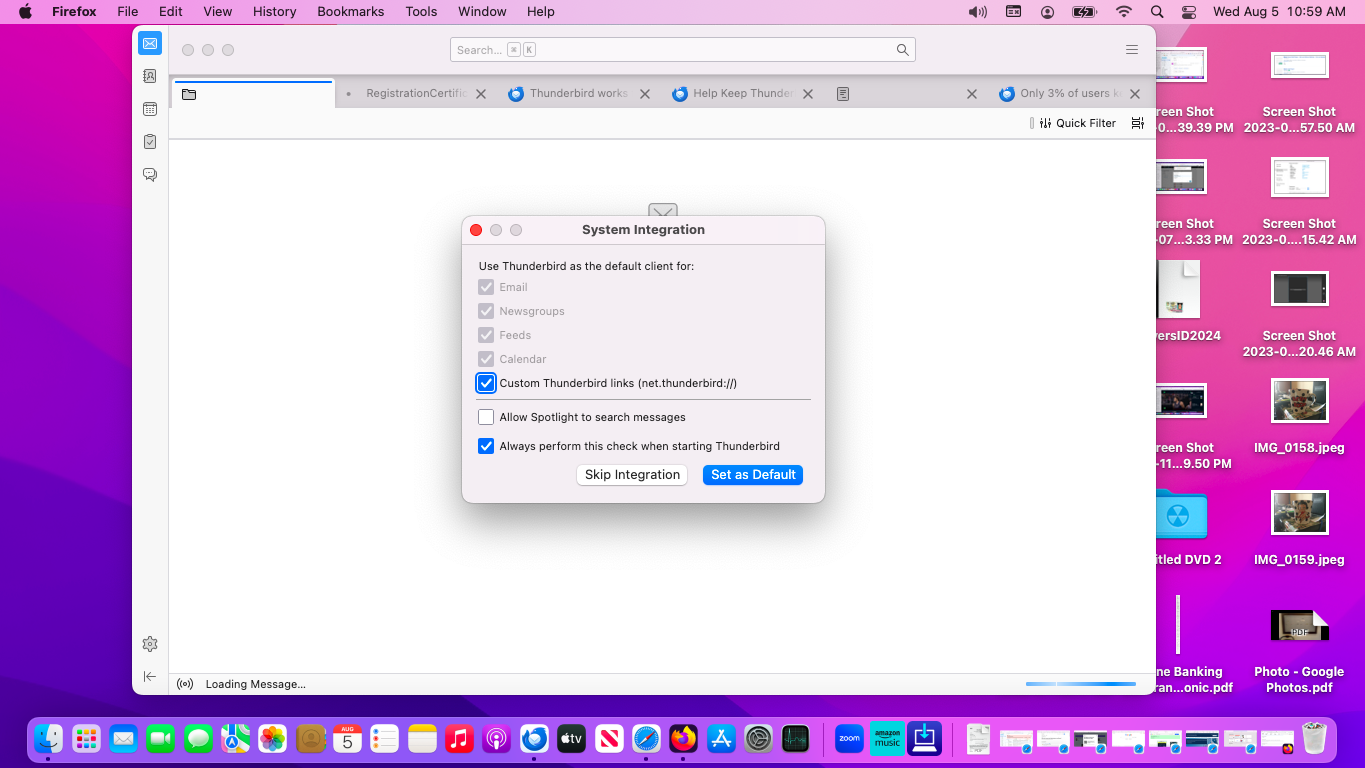This screenshot has height=768, width=1365.
Task: Open the Chat space in Thunderbird sidebar
Action: click(150, 175)
